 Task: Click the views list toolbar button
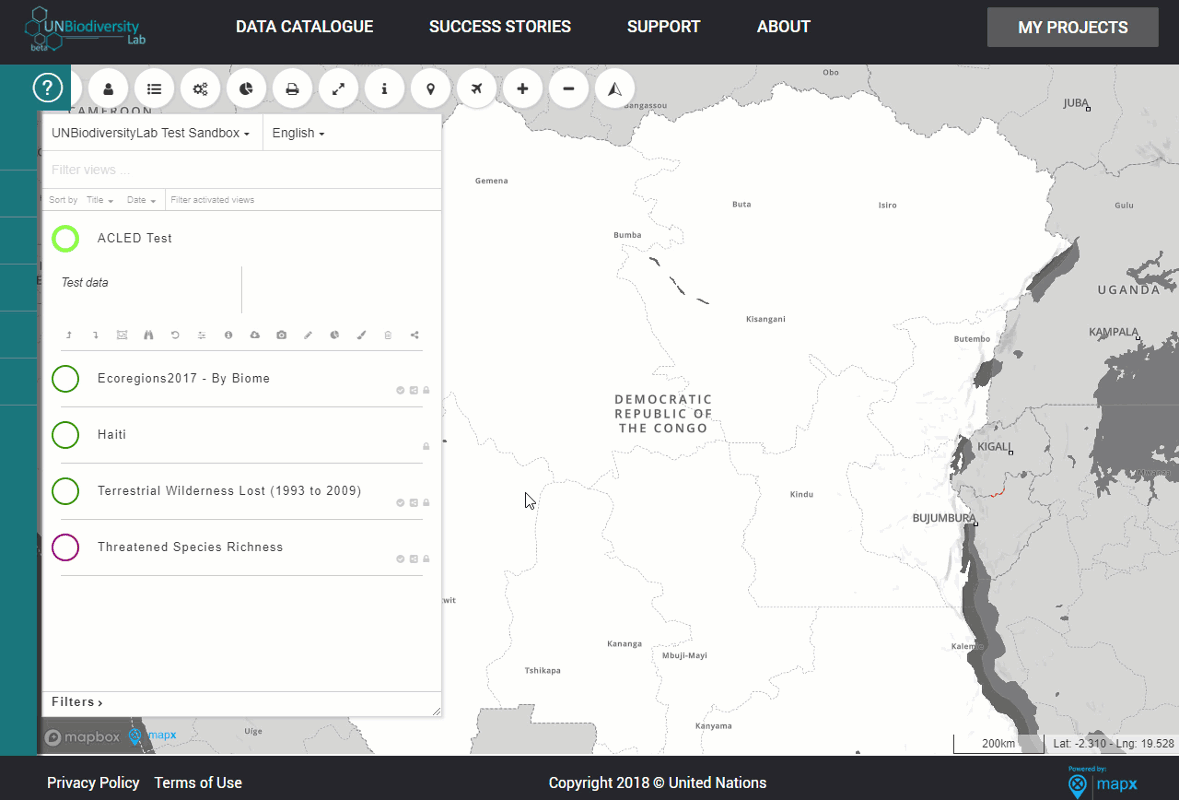pyautogui.click(x=154, y=89)
